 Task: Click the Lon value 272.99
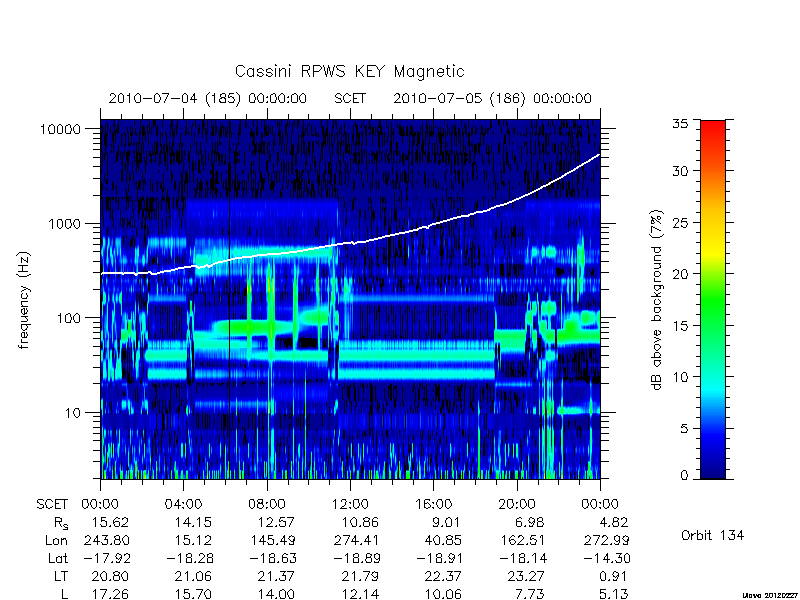[606, 540]
